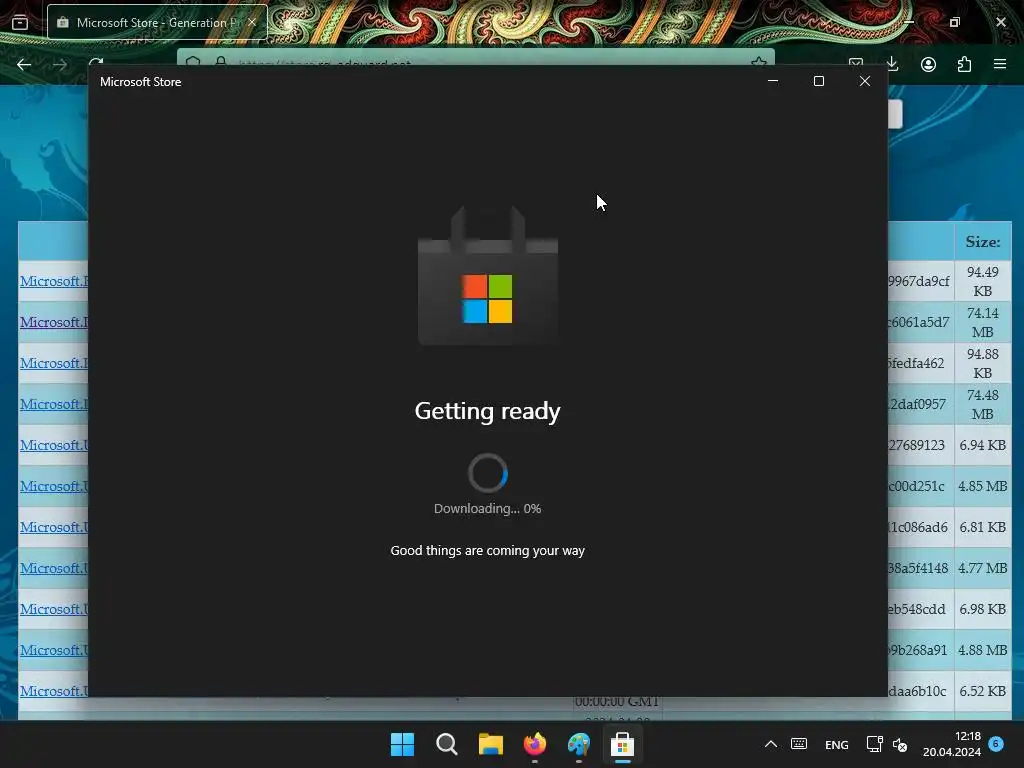
Task: Open the Firefox account icon
Action: click(x=928, y=64)
